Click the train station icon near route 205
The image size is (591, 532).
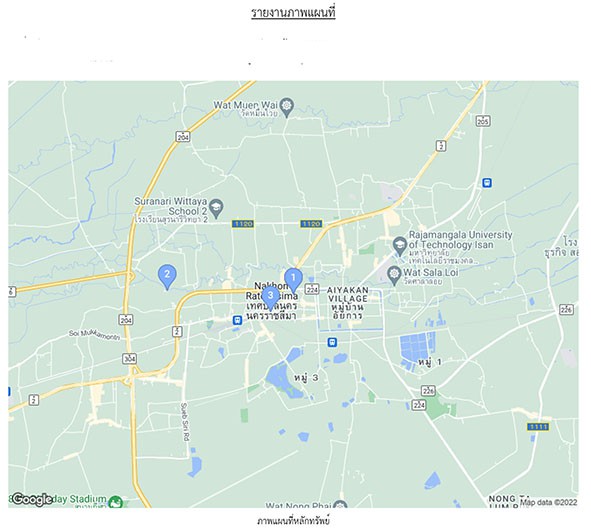tap(487, 183)
